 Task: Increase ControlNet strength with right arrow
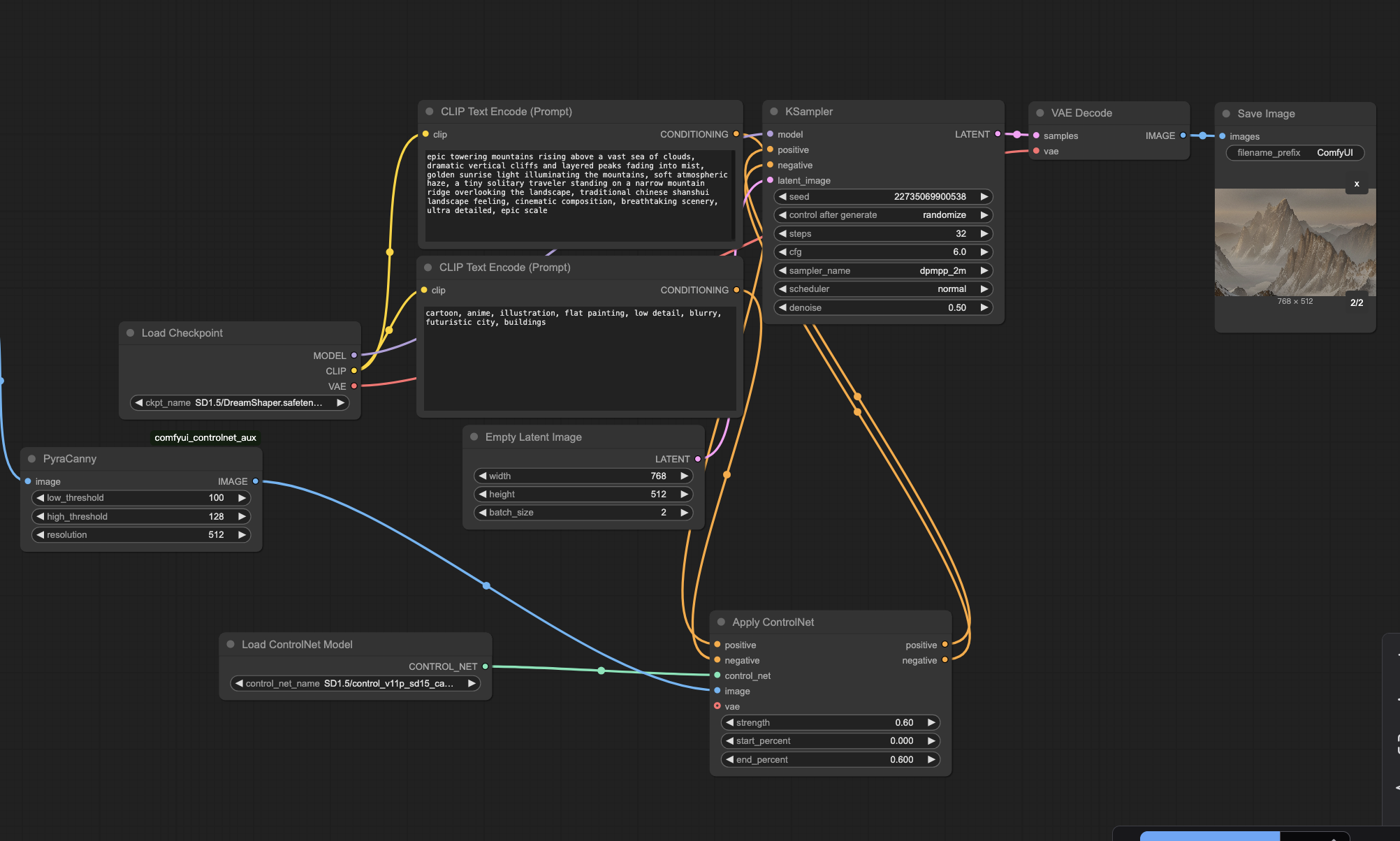(x=931, y=723)
